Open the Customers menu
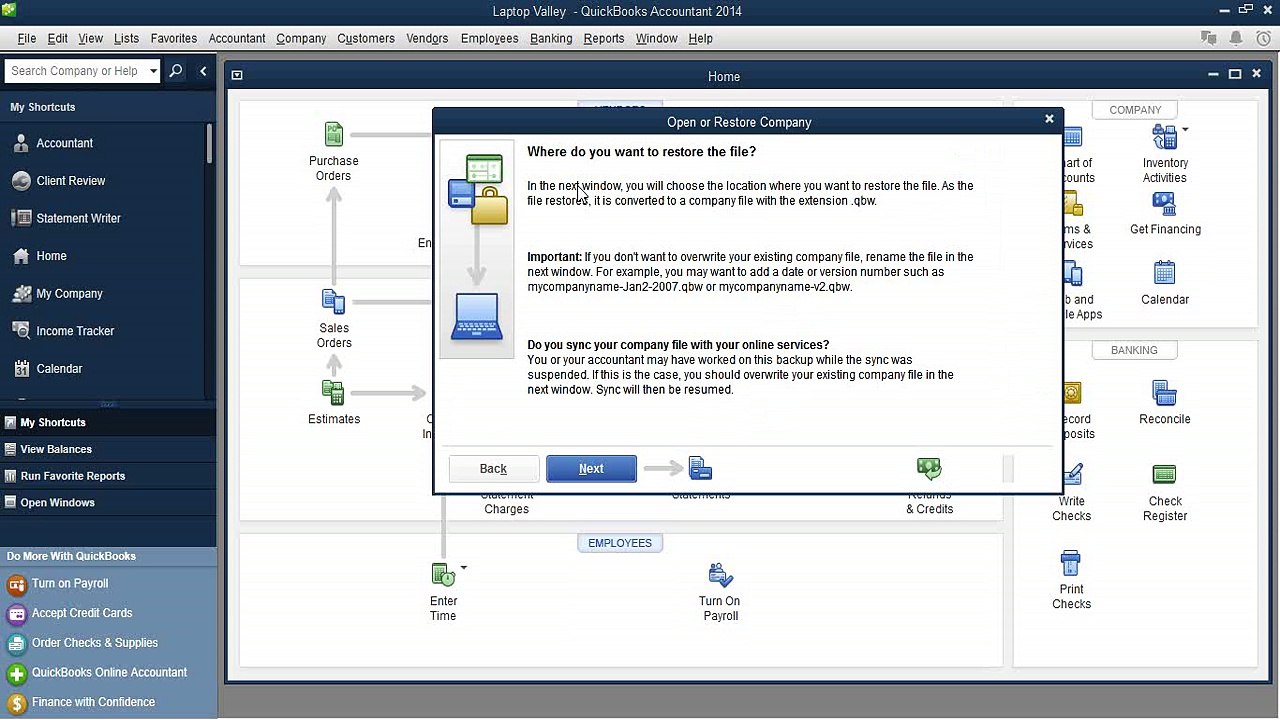The height and width of the screenshot is (720, 1280). tap(366, 38)
